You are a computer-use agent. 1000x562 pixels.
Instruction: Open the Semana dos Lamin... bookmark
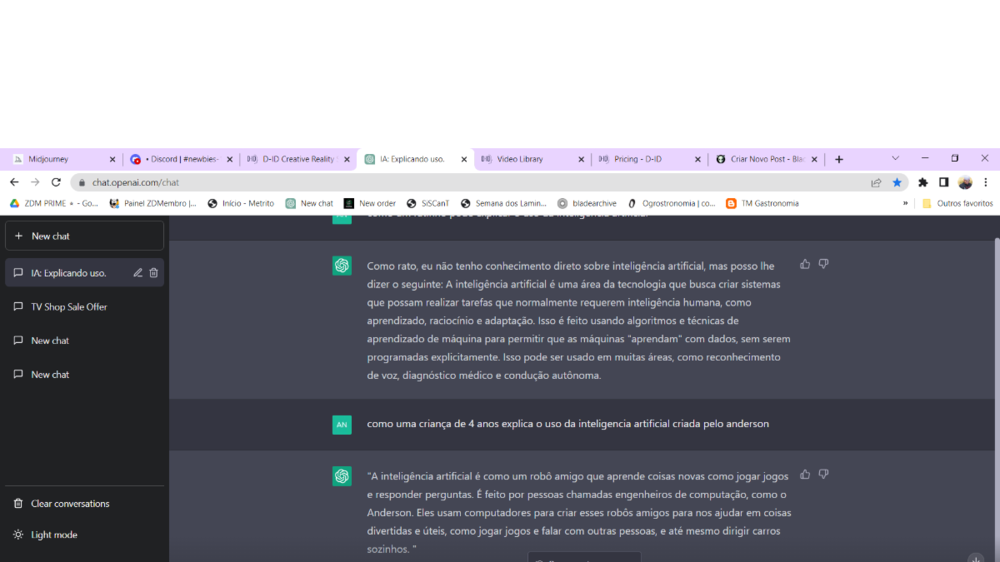[504, 203]
